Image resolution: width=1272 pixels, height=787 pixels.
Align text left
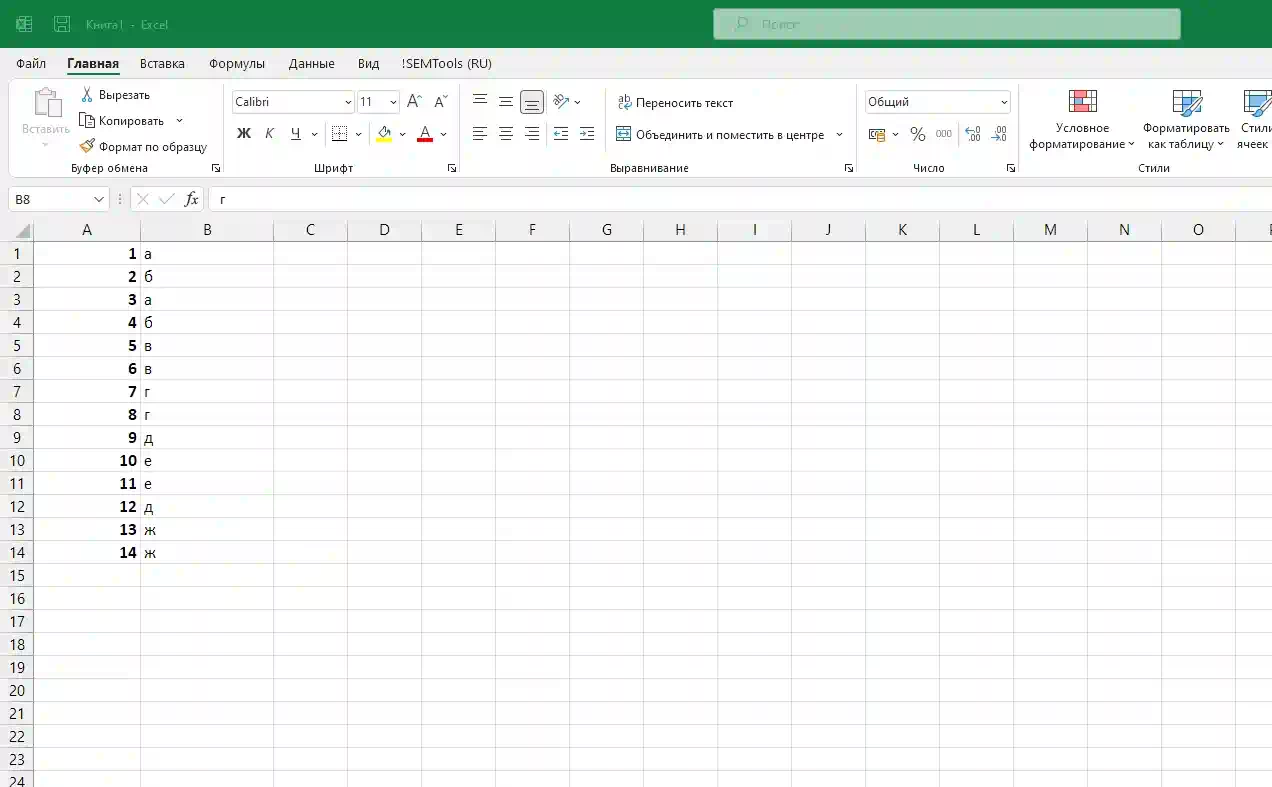pyautogui.click(x=480, y=134)
